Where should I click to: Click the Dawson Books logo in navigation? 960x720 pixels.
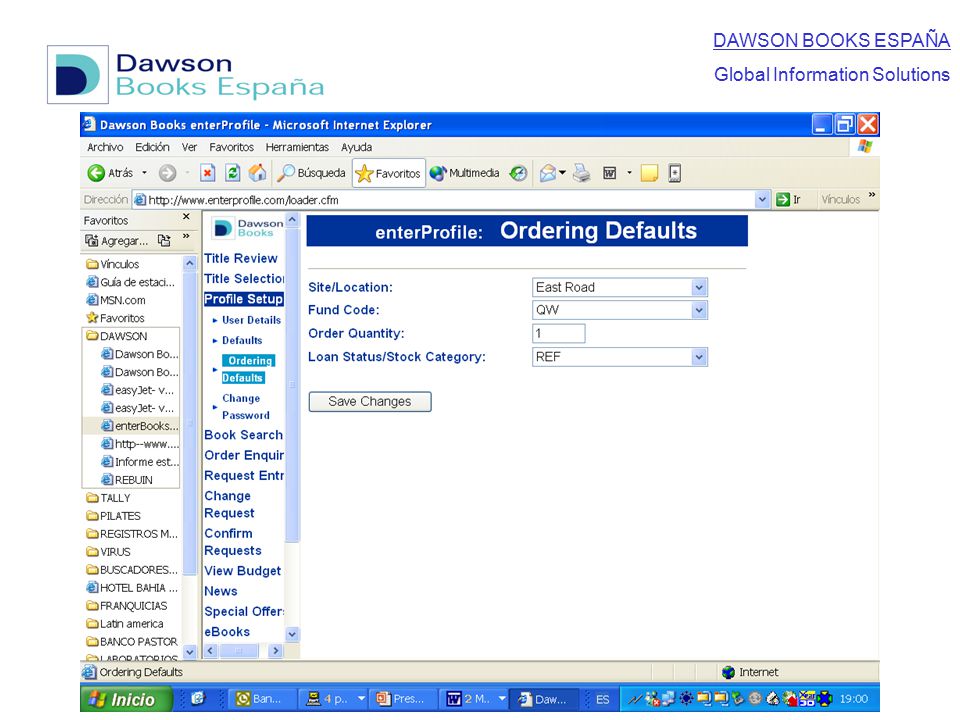click(x=248, y=228)
